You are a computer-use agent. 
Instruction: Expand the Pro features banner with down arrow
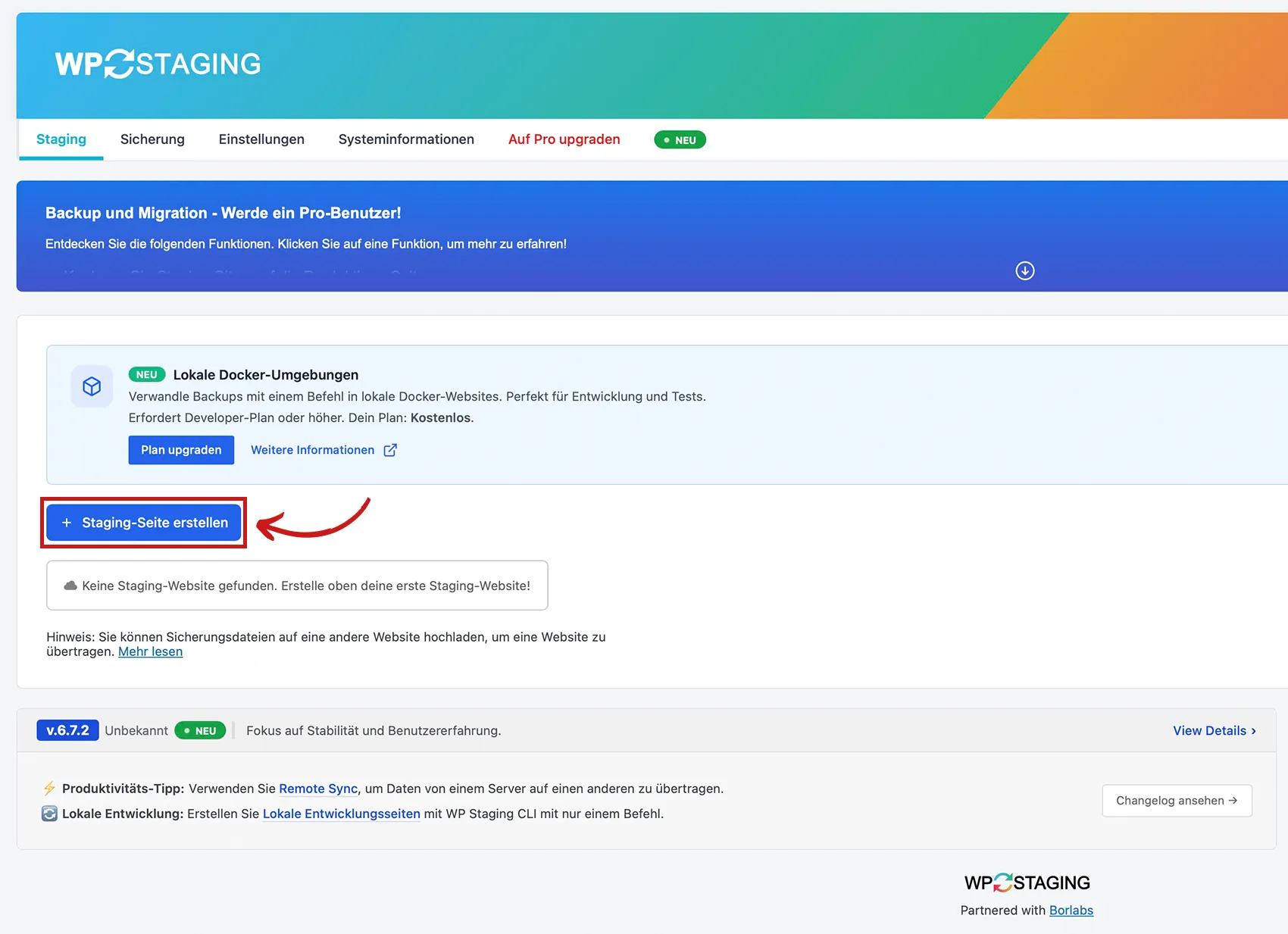(1024, 271)
